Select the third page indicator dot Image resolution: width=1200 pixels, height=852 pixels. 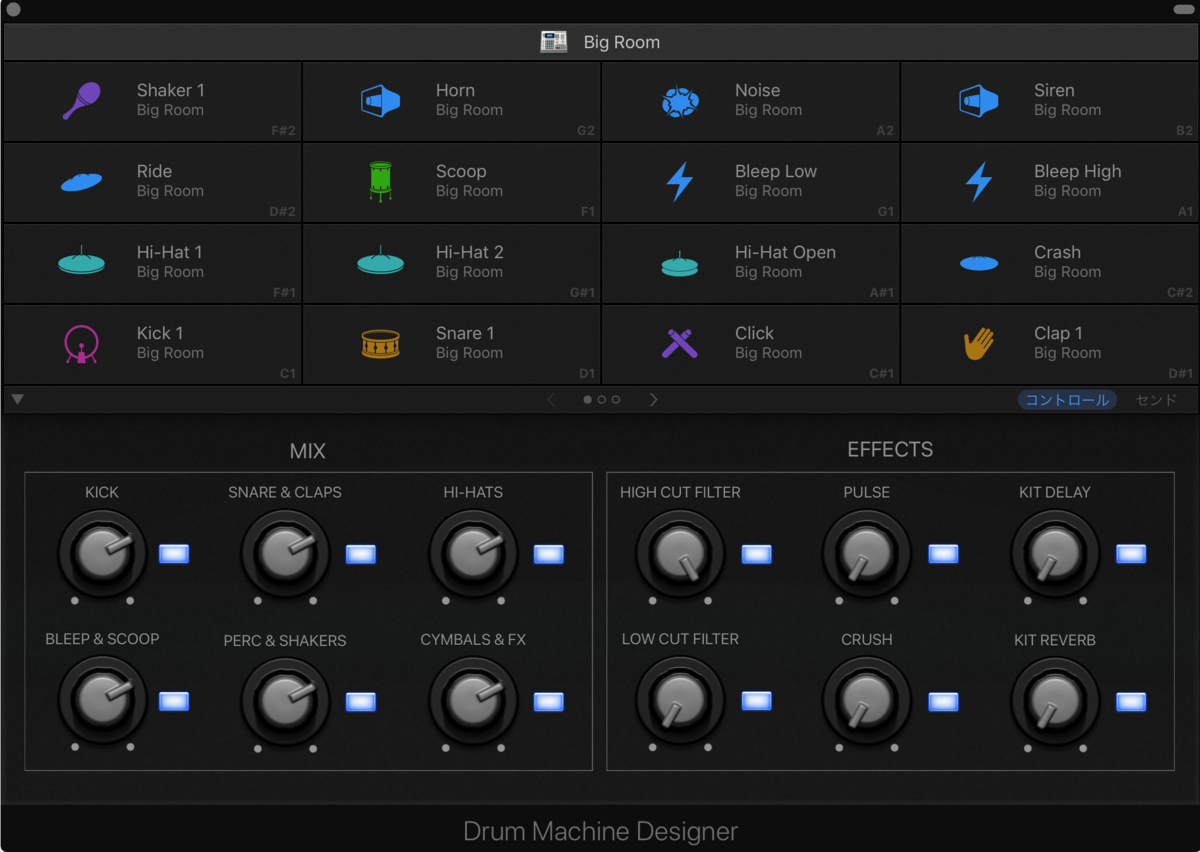(x=615, y=399)
